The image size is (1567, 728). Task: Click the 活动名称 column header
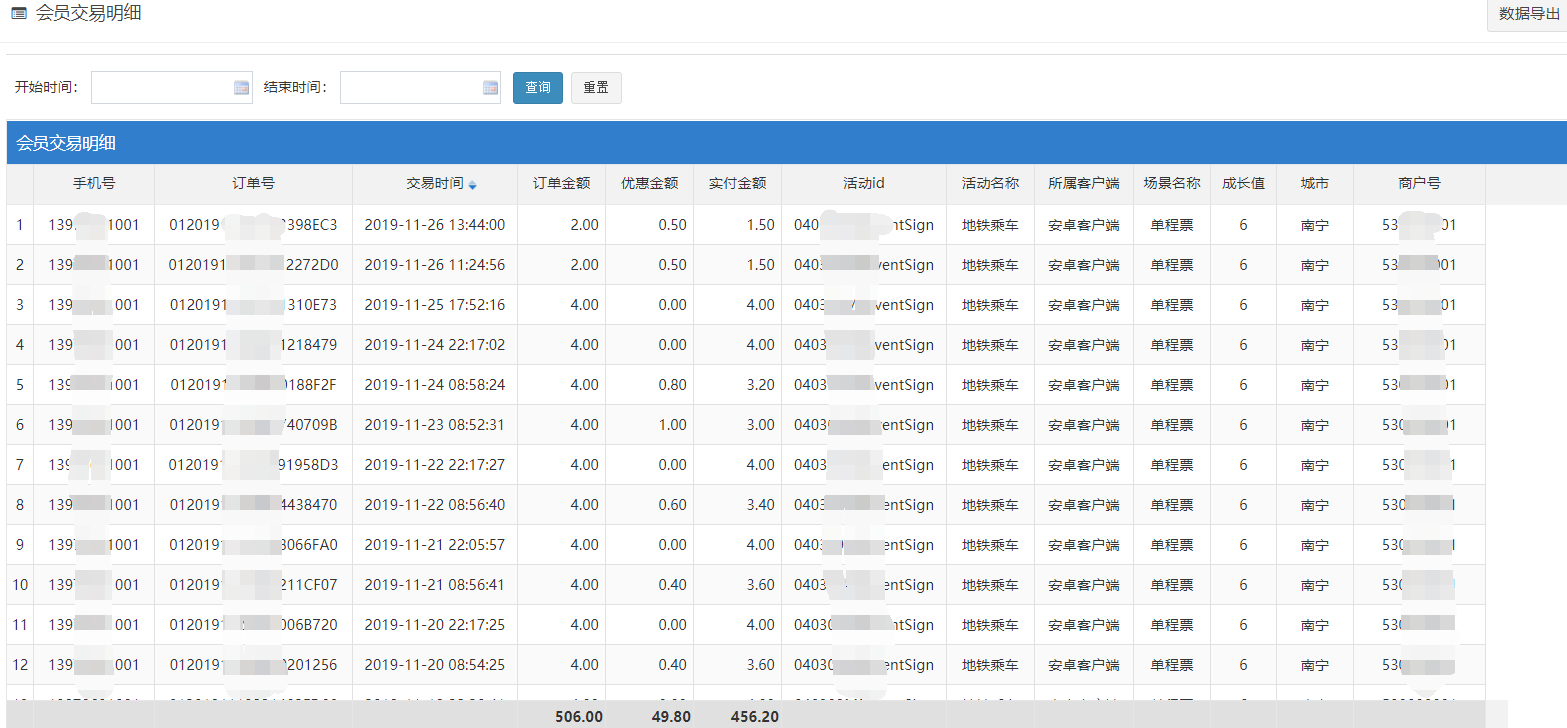tap(990, 184)
